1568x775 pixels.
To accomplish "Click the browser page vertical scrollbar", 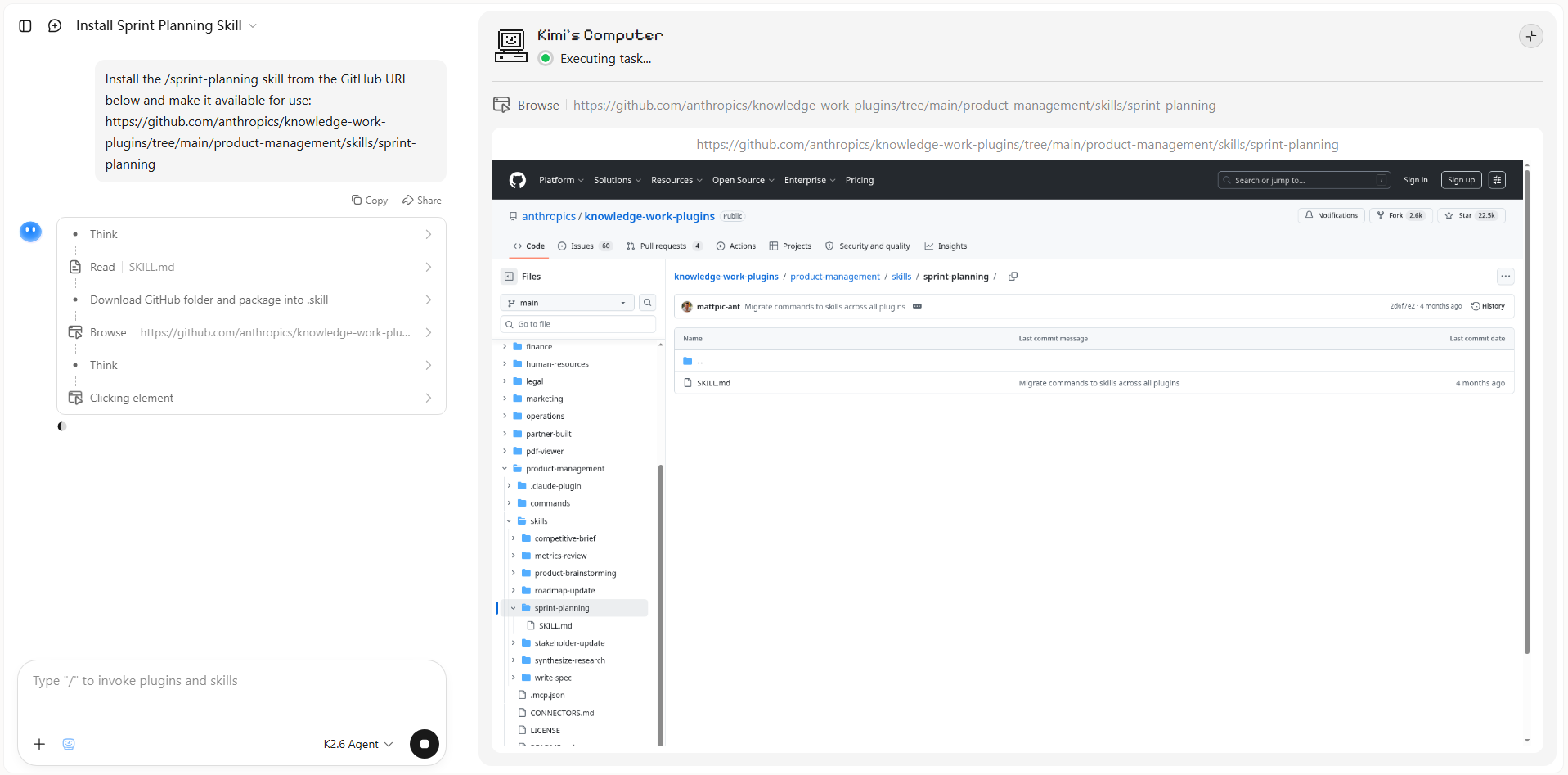I will coord(1526,411).
